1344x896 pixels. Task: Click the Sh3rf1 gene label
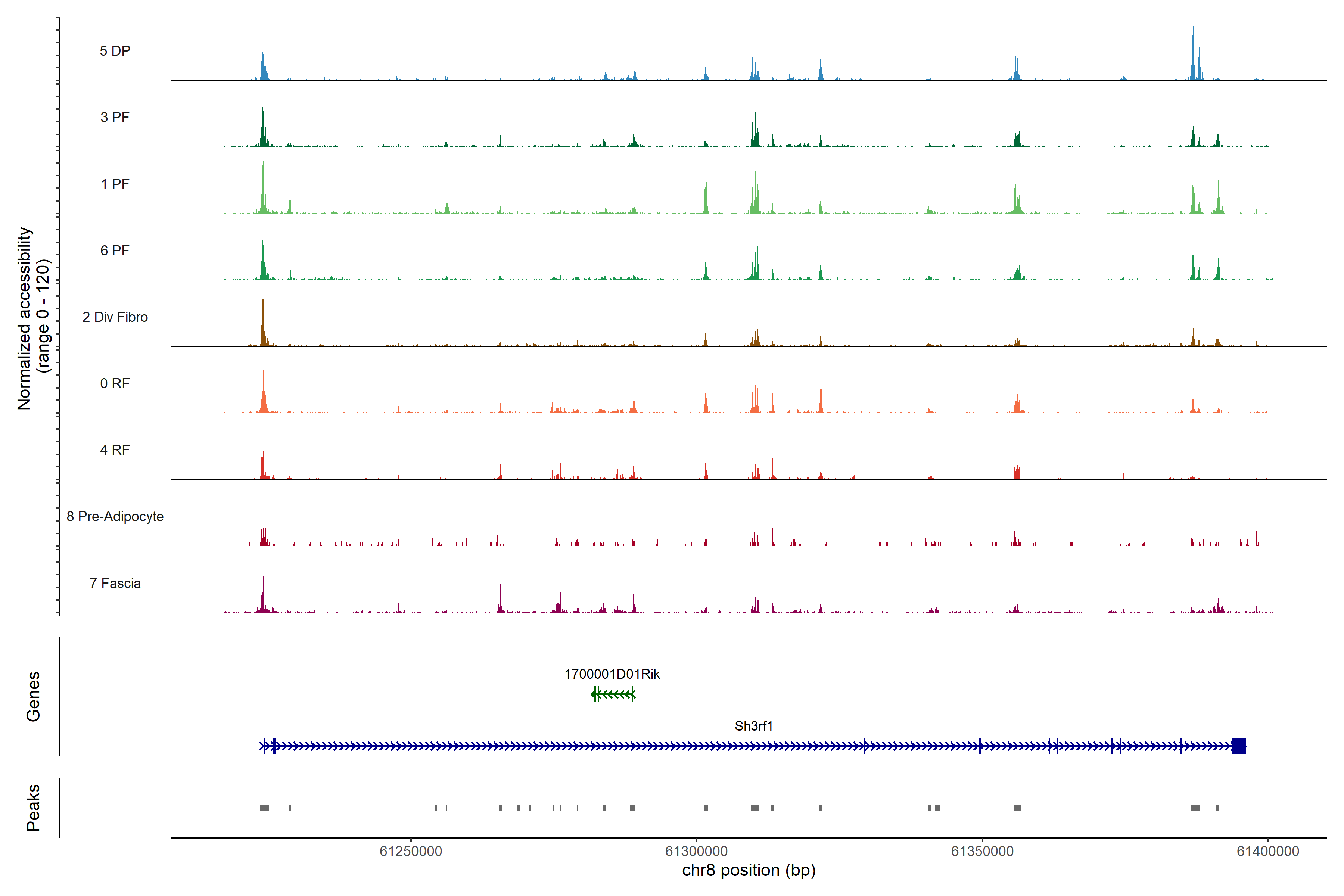(753, 726)
